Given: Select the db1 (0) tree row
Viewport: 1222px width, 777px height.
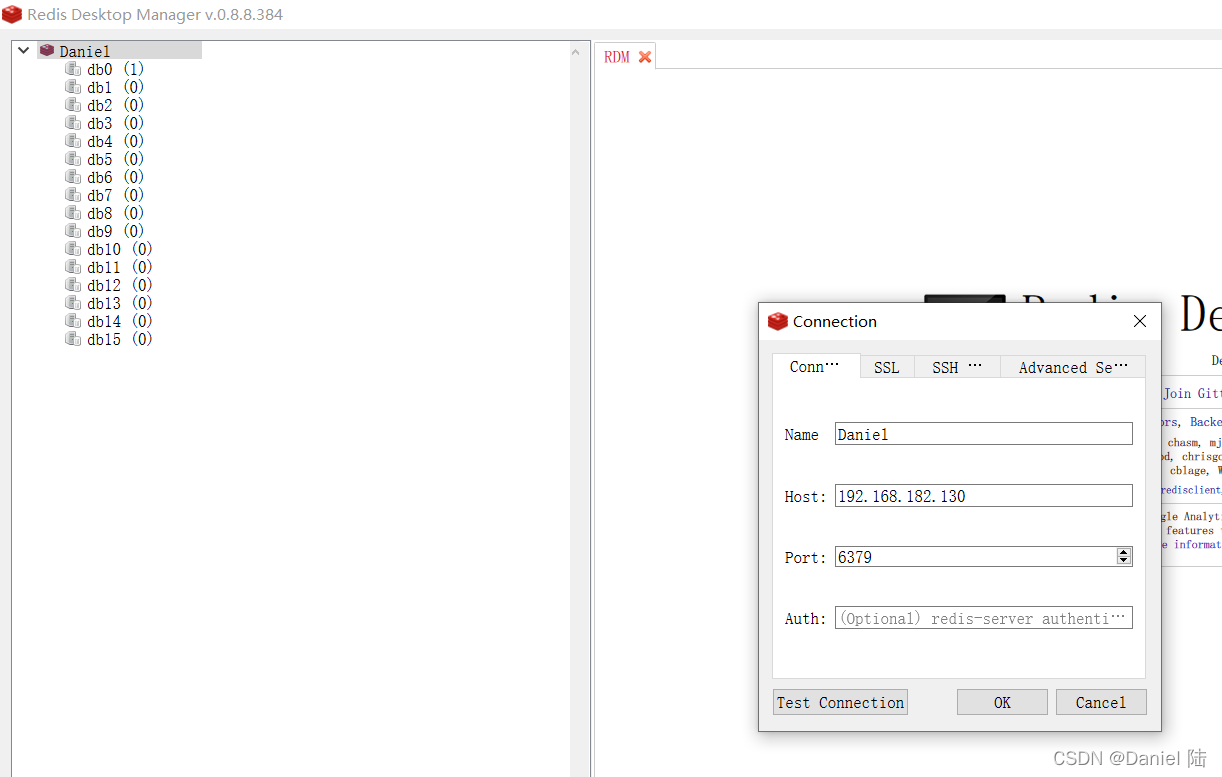Looking at the screenshot, I should (105, 87).
